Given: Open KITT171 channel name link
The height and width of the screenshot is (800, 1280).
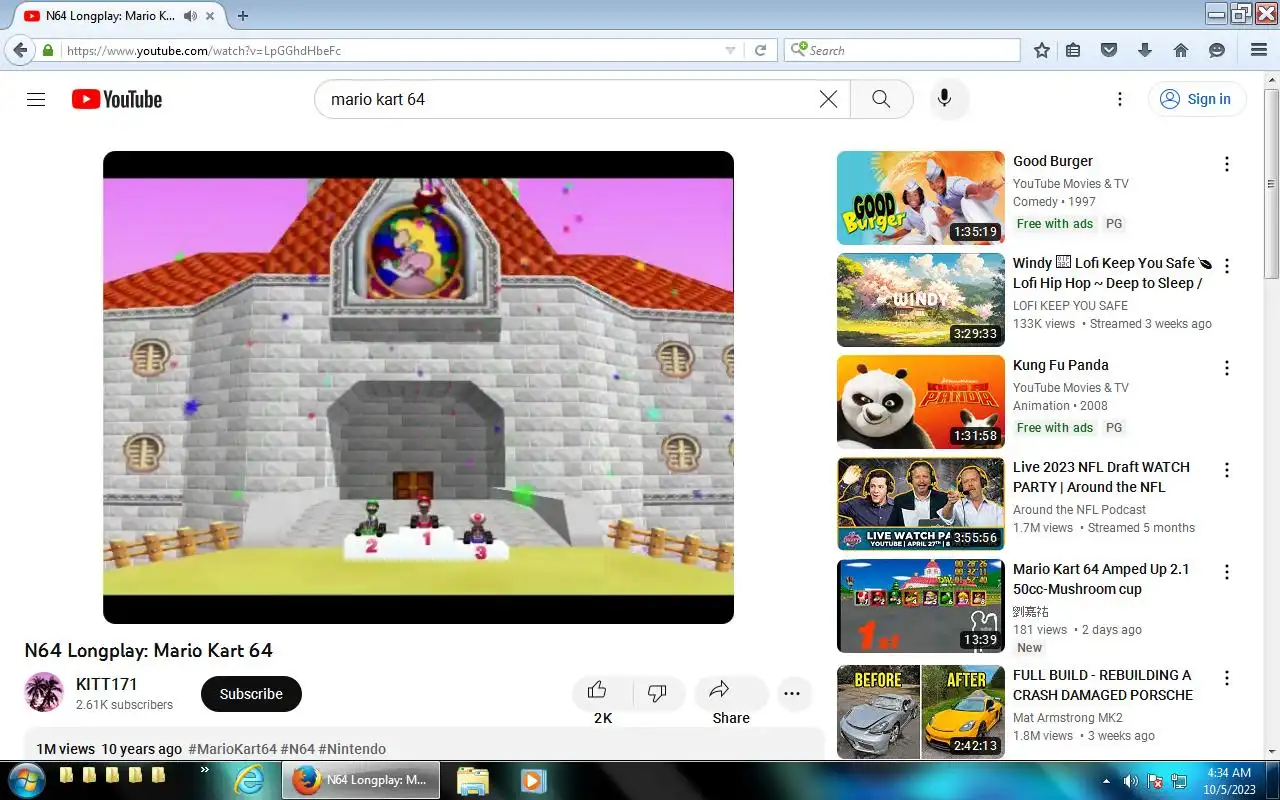Looking at the screenshot, I should pyautogui.click(x=107, y=684).
